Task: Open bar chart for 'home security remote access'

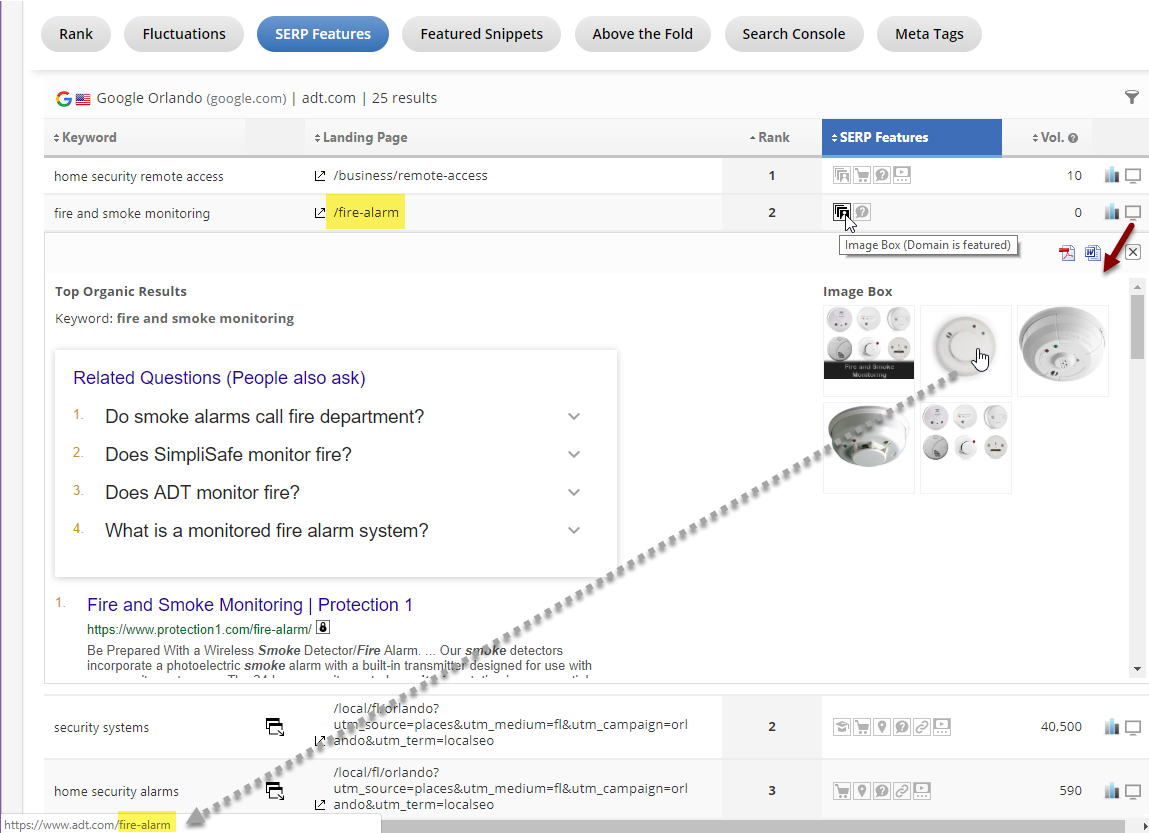Action: pyautogui.click(x=1111, y=176)
